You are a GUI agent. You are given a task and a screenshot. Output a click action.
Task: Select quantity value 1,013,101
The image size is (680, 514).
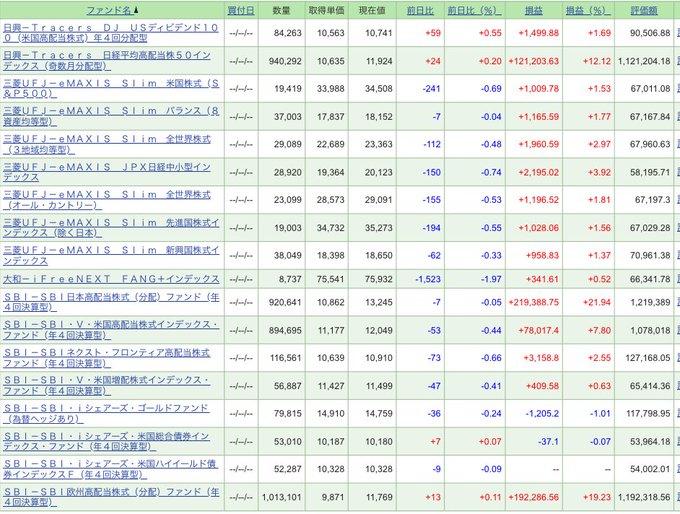(x=281, y=498)
